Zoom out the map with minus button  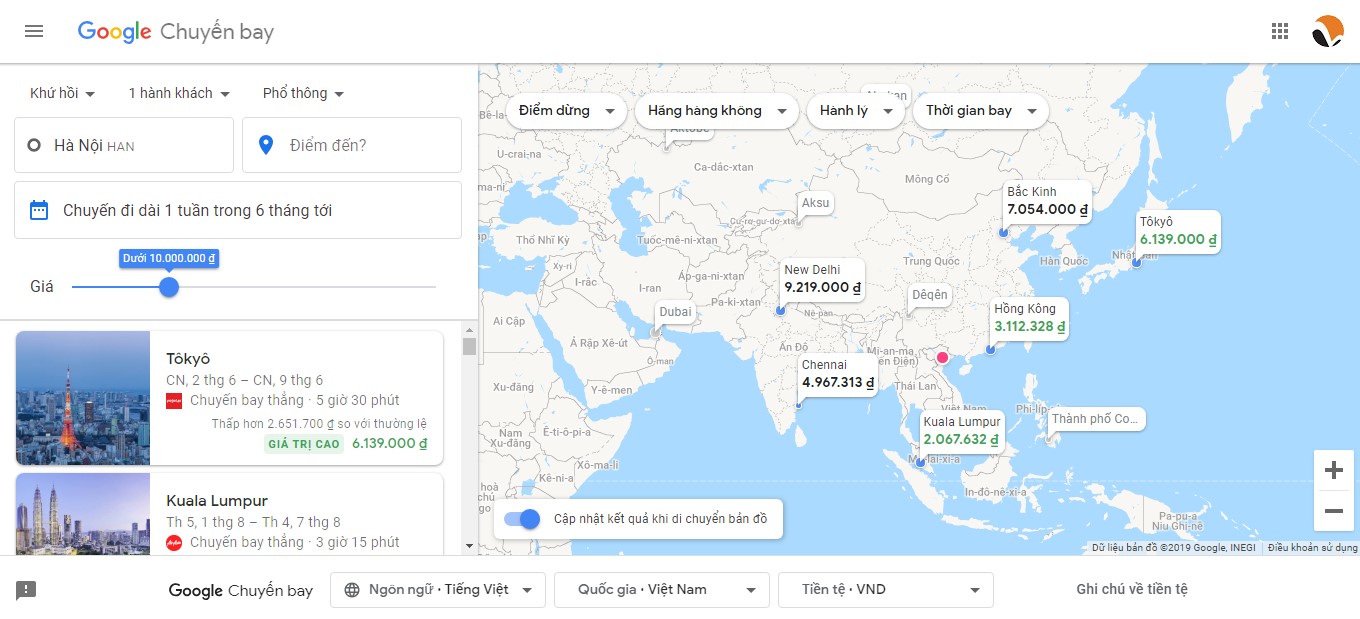click(x=1333, y=511)
